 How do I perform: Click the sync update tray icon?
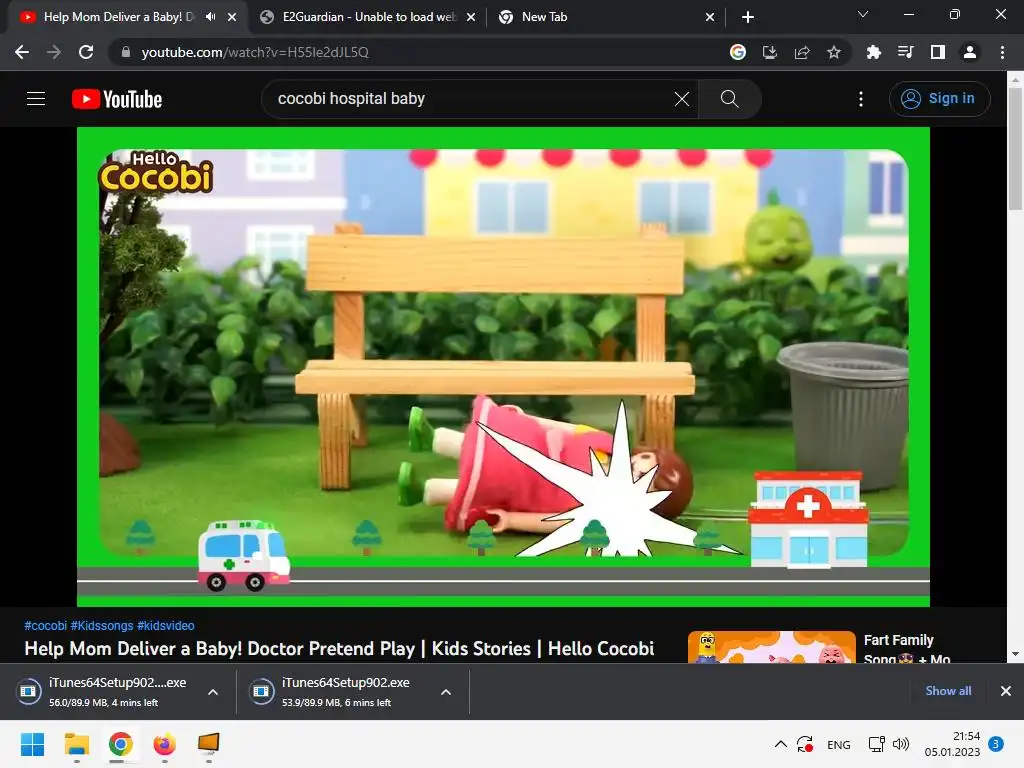pyautogui.click(x=805, y=744)
